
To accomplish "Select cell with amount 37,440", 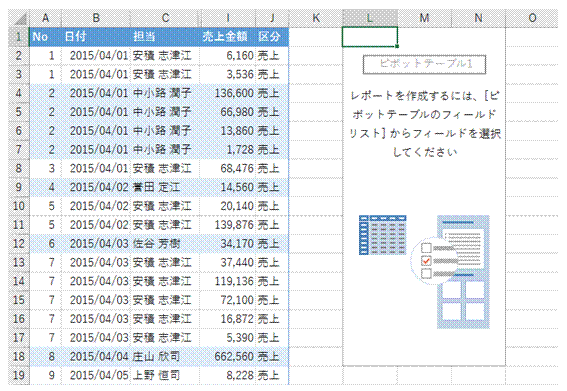I will (228, 263).
